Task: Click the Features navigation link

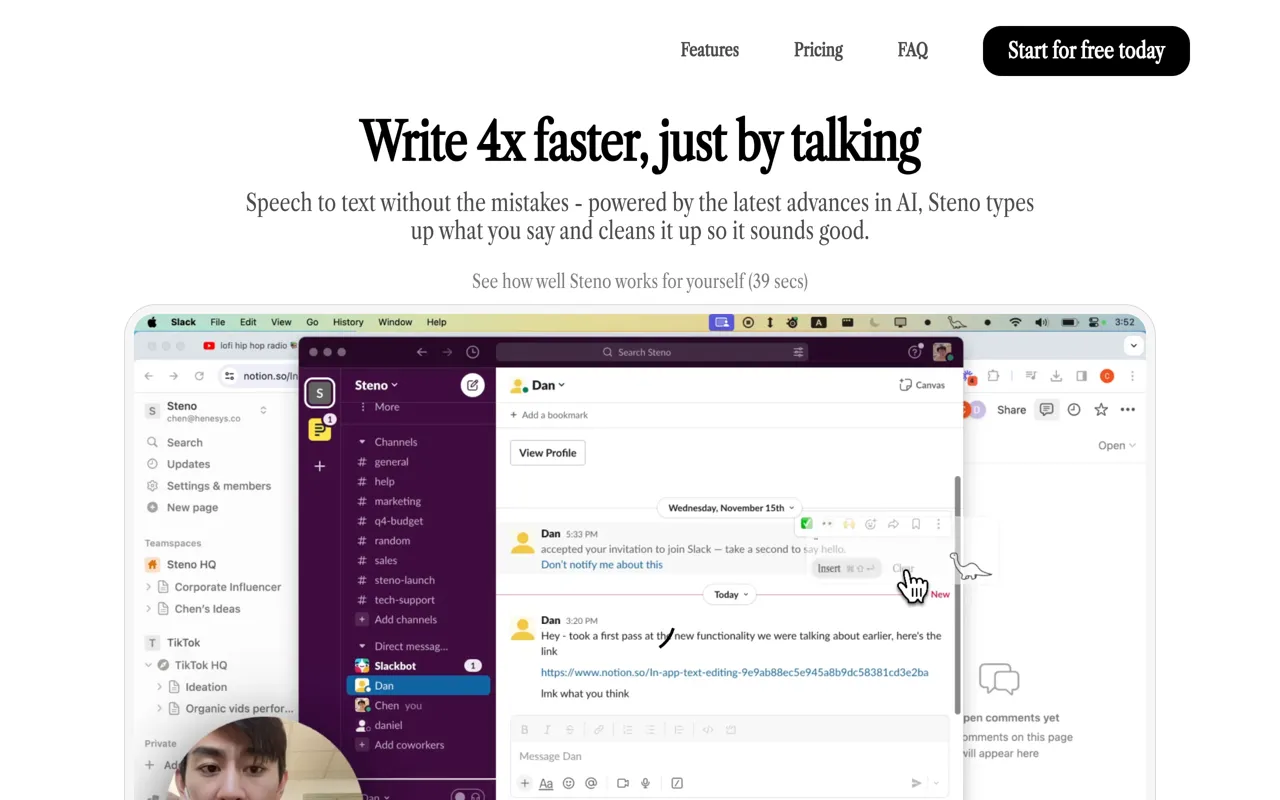Action: [x=710, y=50]
